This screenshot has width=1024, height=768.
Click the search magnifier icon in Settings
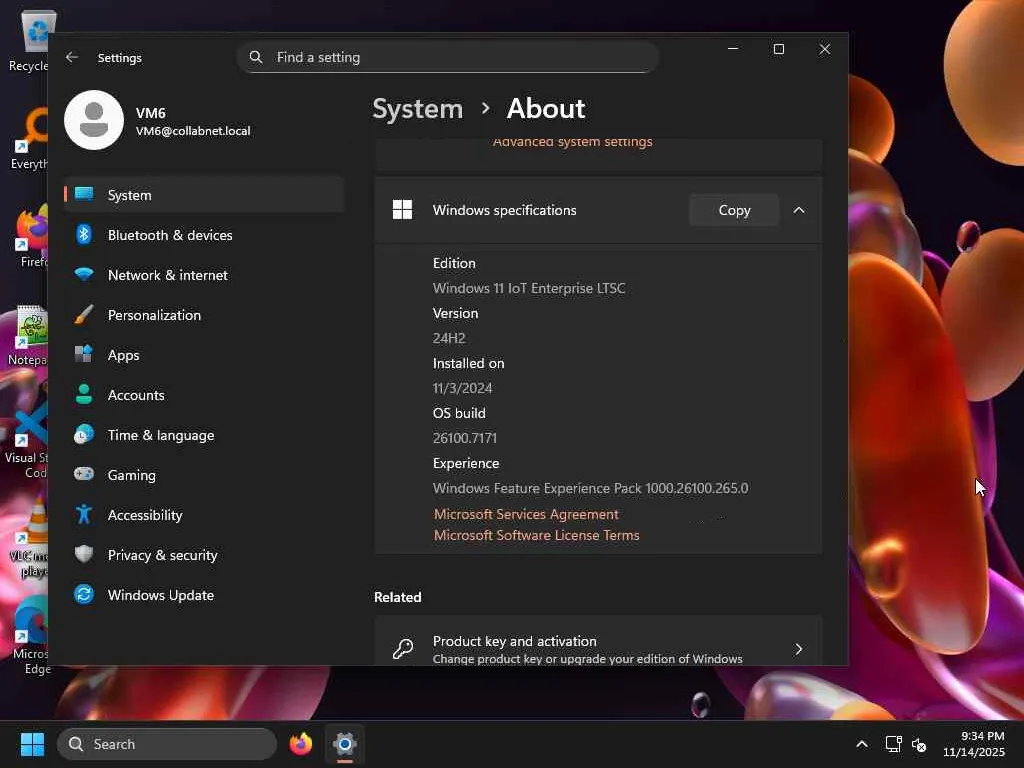click(256, 57)
